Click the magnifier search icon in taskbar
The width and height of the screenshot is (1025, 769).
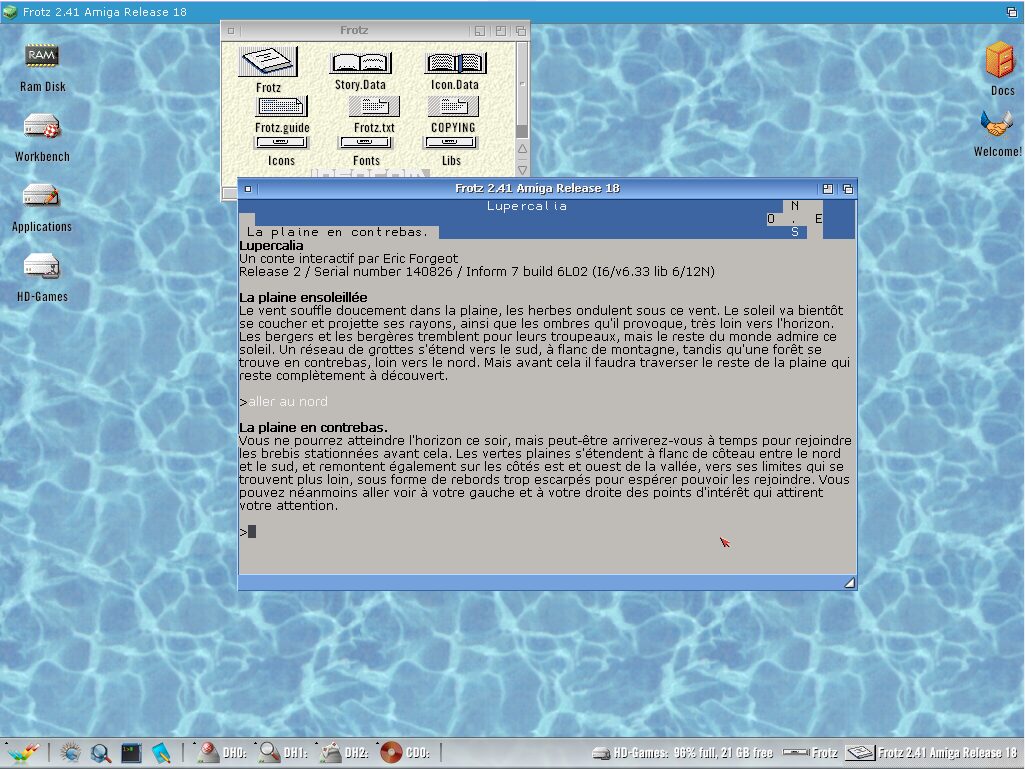click(100, 753)
